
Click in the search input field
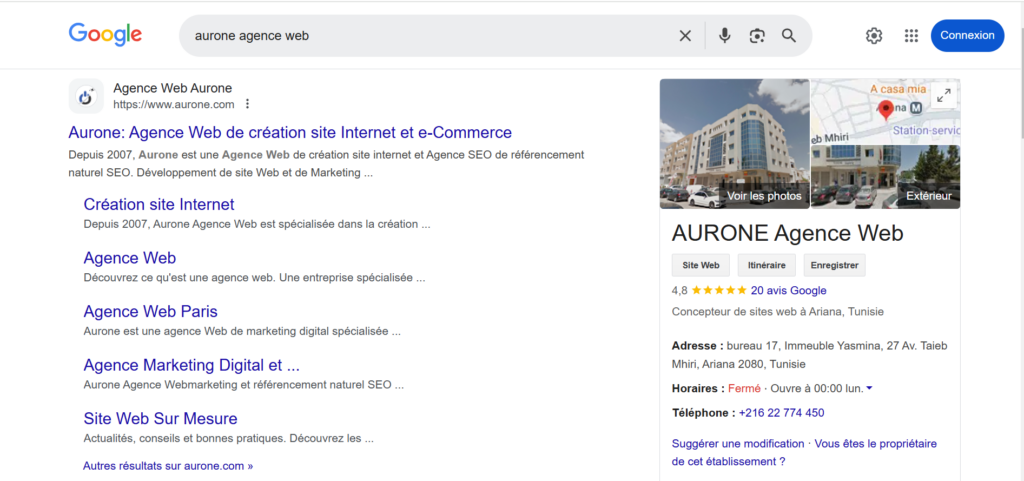coord(431,36)
